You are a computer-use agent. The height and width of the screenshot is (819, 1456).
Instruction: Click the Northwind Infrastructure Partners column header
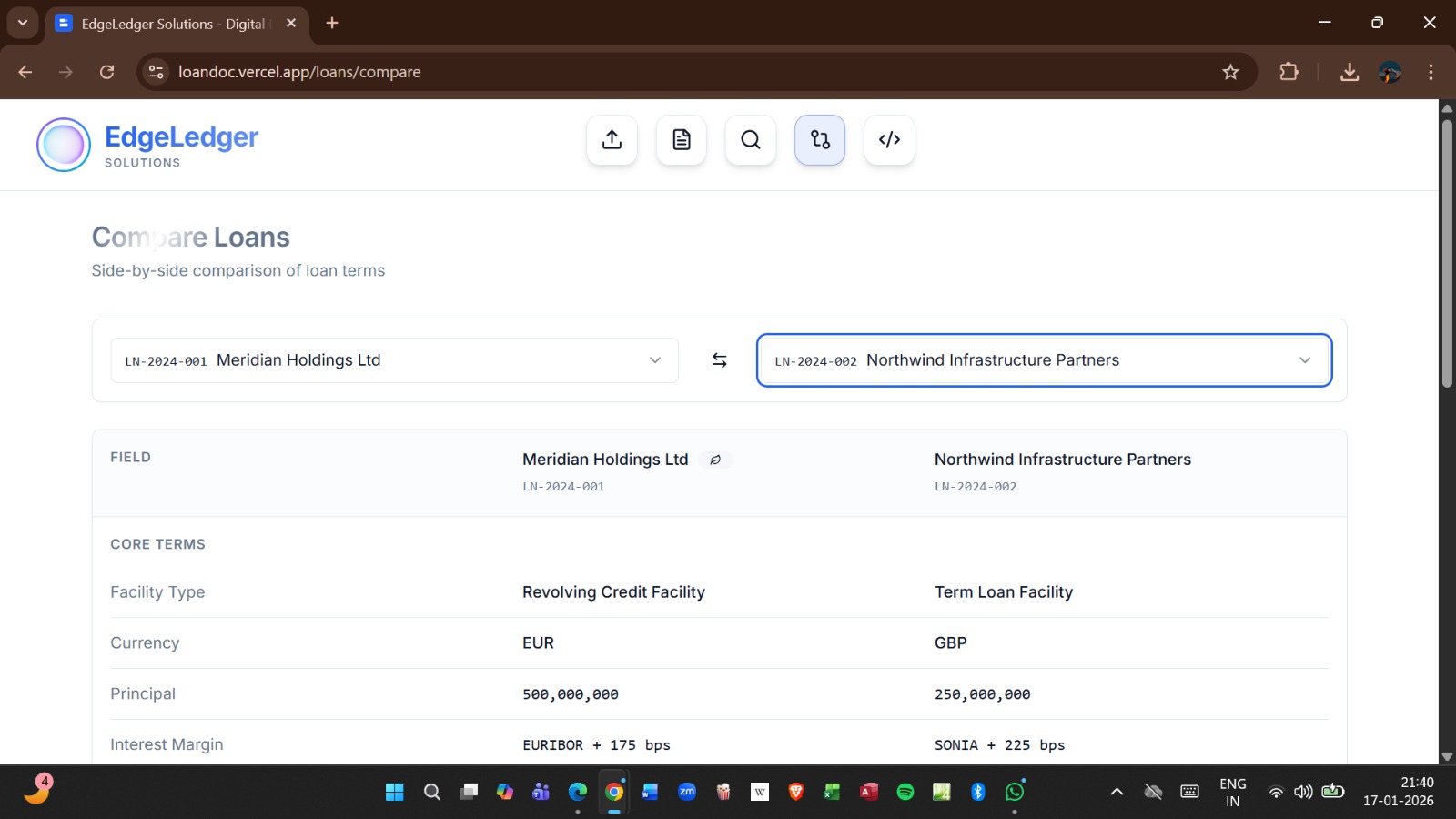1063,460
